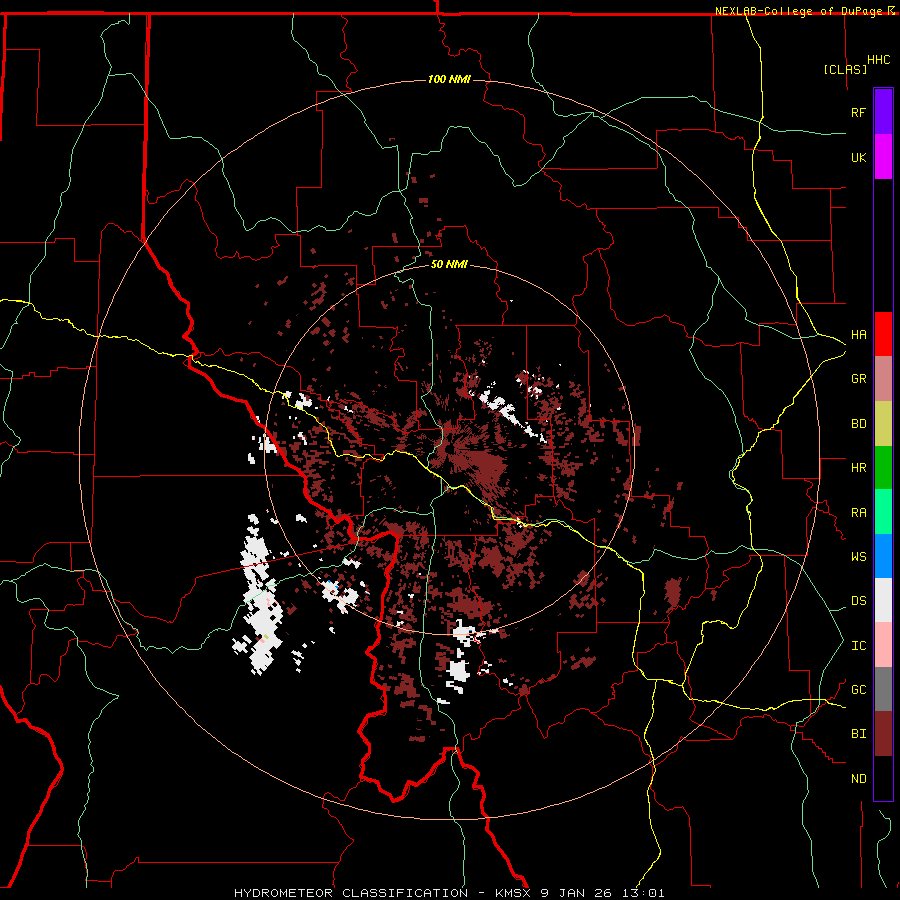900x900 pixels.
Task: Click the HR legend label
Action: click(x=858, y=468)
